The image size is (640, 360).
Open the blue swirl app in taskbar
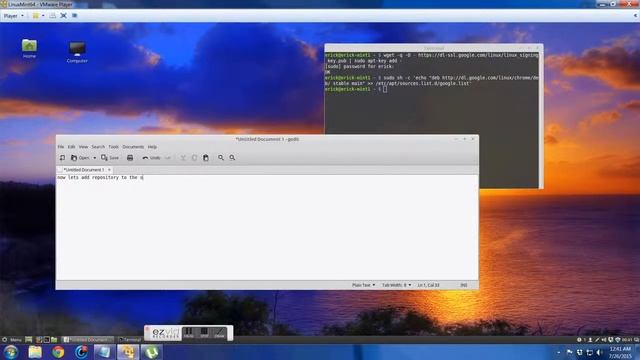pyautogui.click(x=81, y=352)
